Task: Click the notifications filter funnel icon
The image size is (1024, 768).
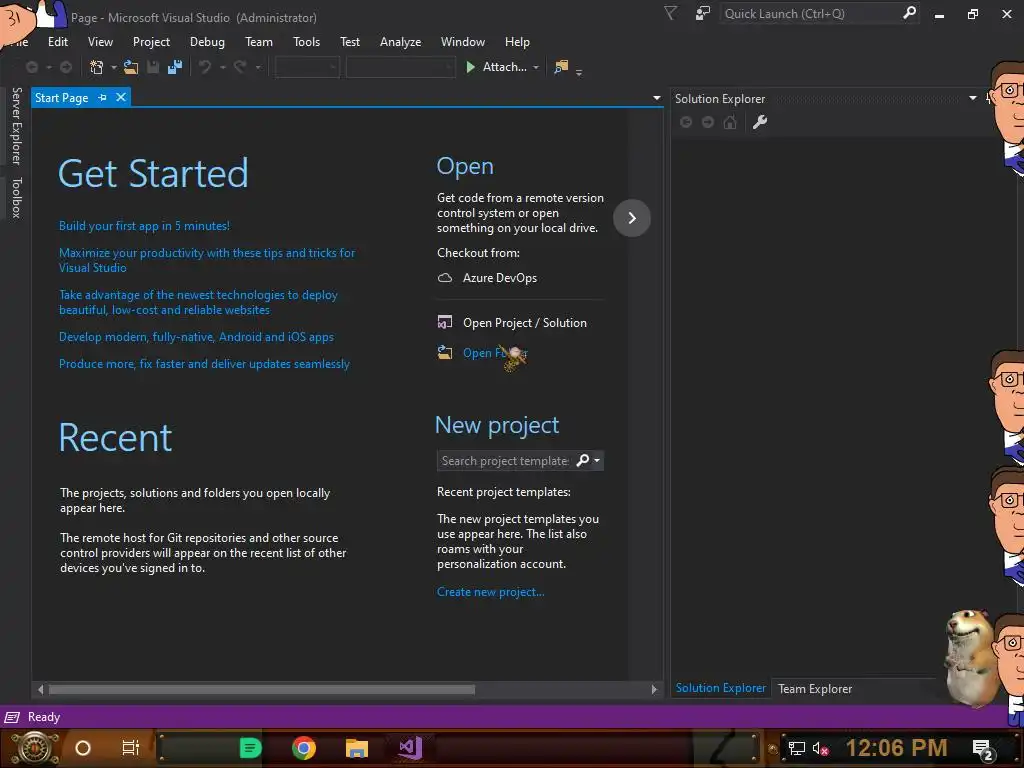Action: coord(670,13)
